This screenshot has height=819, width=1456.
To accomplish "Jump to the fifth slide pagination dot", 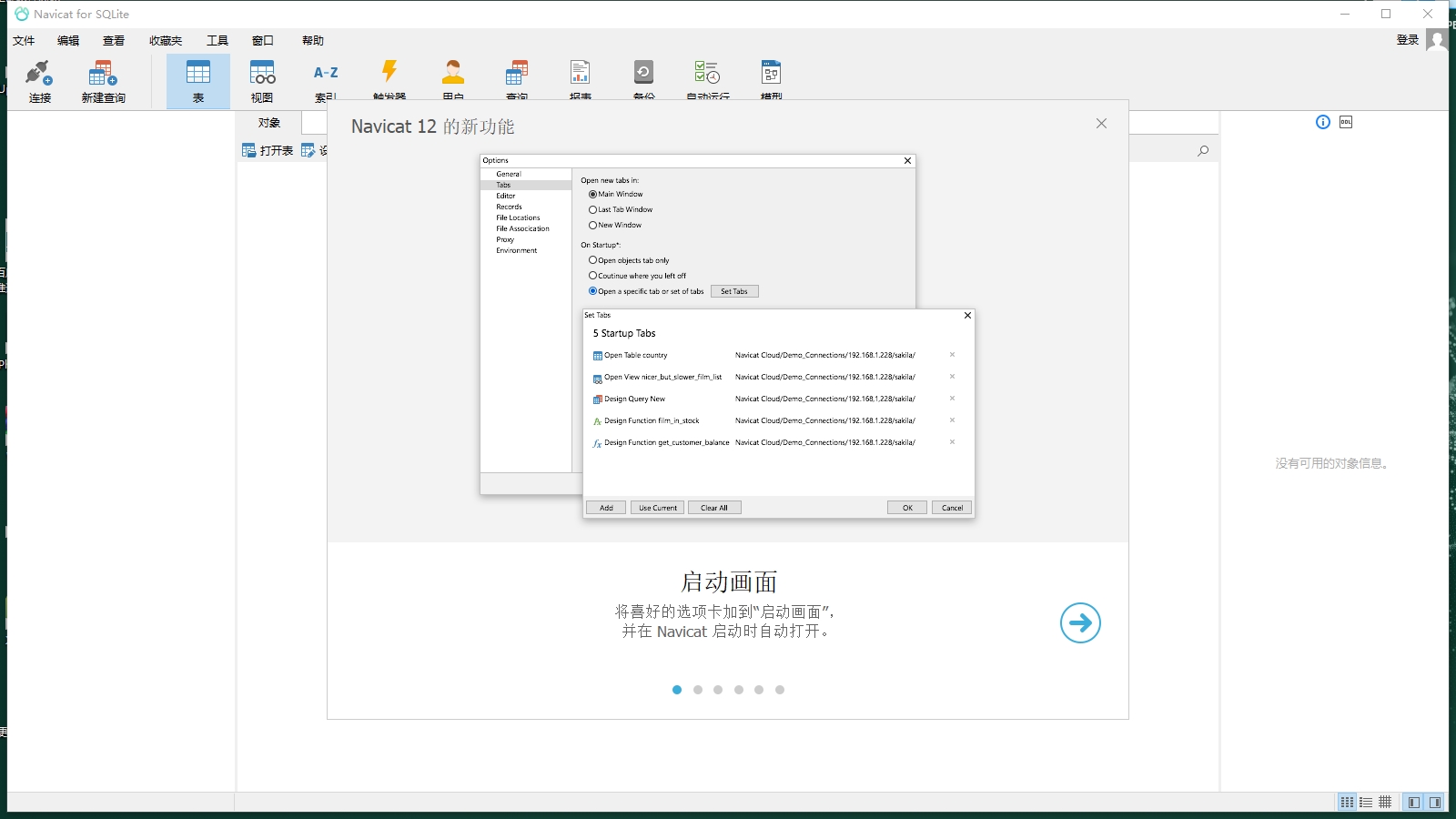I will click(x=759, y=690).
